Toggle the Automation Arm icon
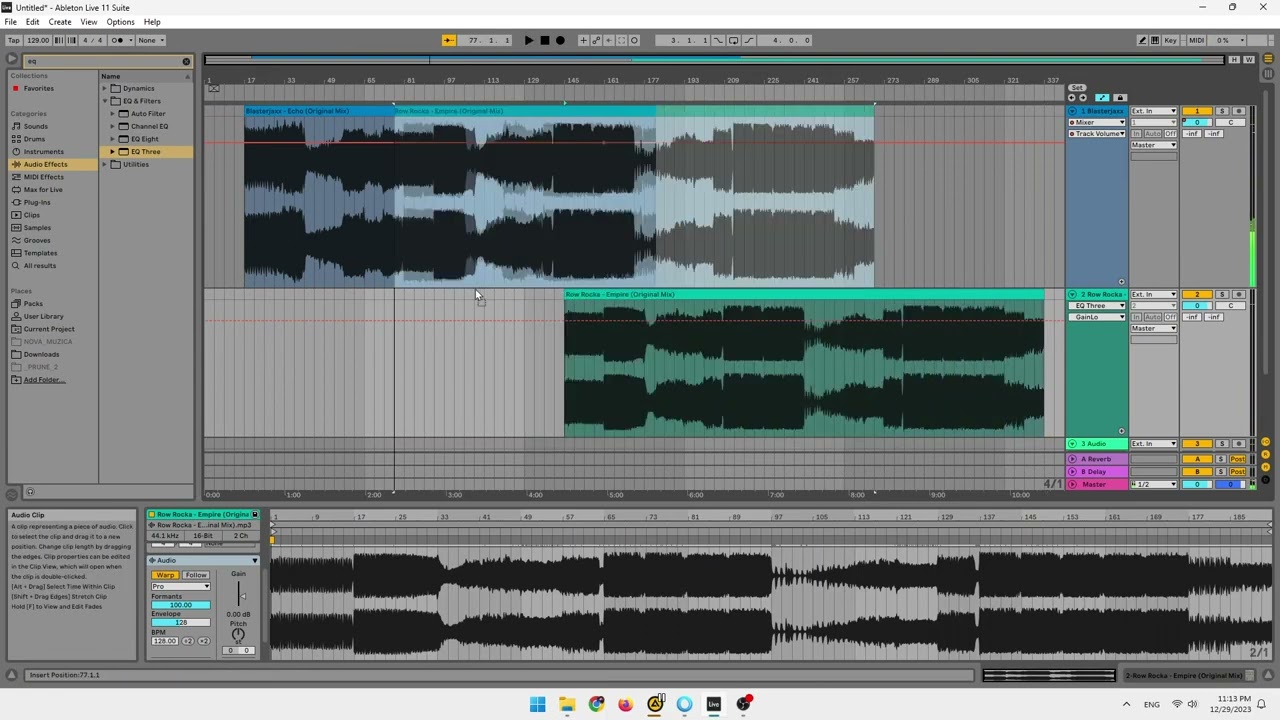 pos(596,40)
